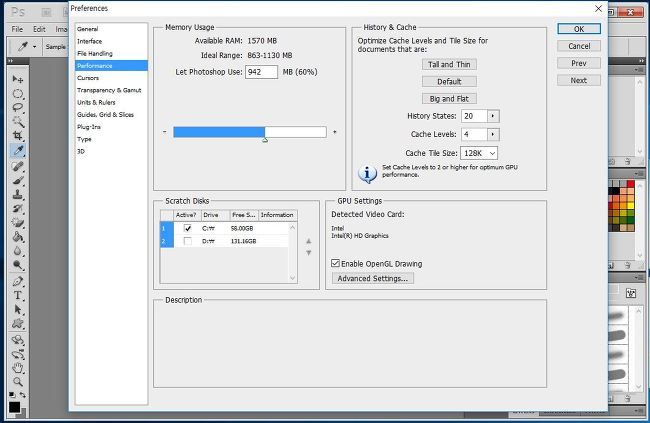
Task: Open the History States arrow dropdown
Action: [x=493, y=116]
